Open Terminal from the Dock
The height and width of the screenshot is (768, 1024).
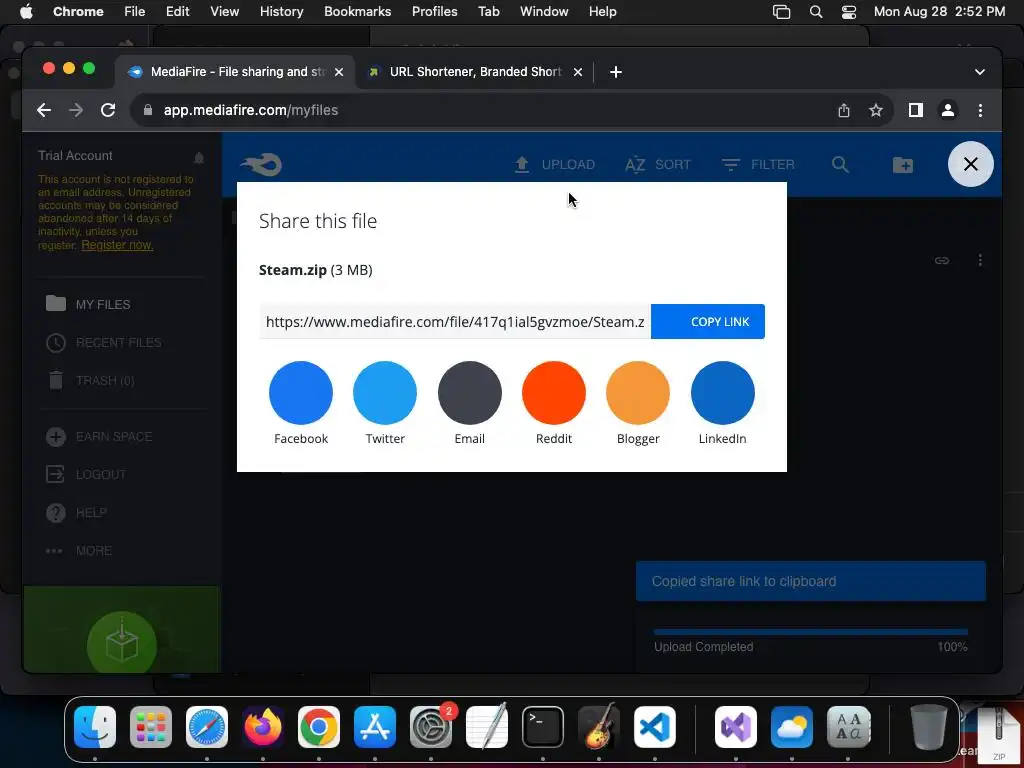(543, 727)
